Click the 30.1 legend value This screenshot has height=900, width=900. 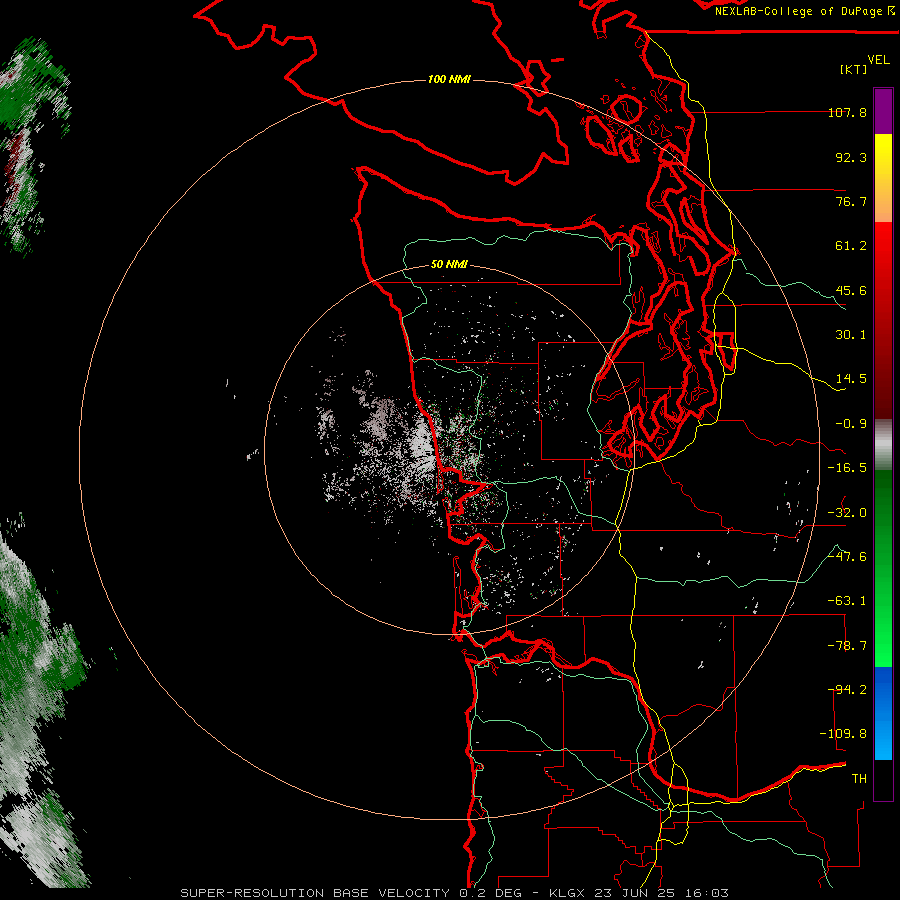point(851,335)
